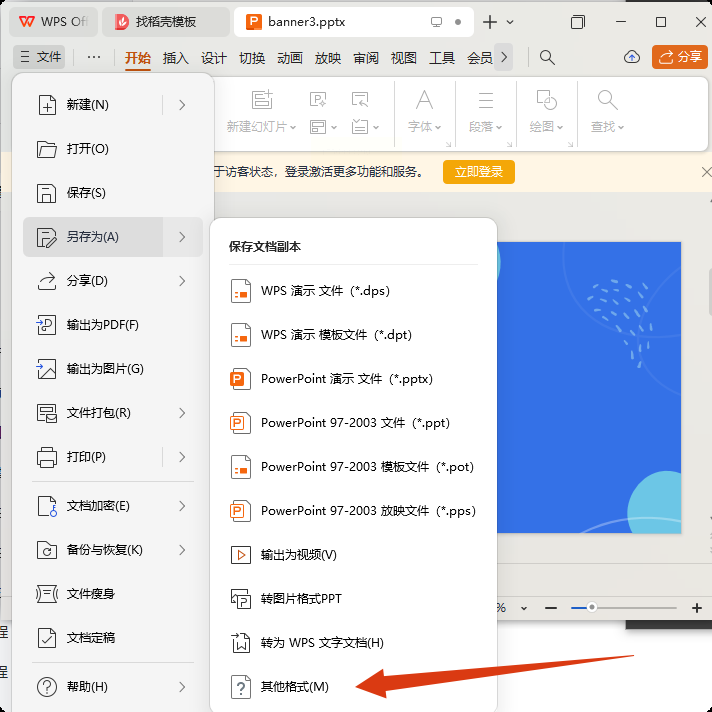
Task: Click 转为 WPS 文字文档(H) icon
Action: point(241,643)
